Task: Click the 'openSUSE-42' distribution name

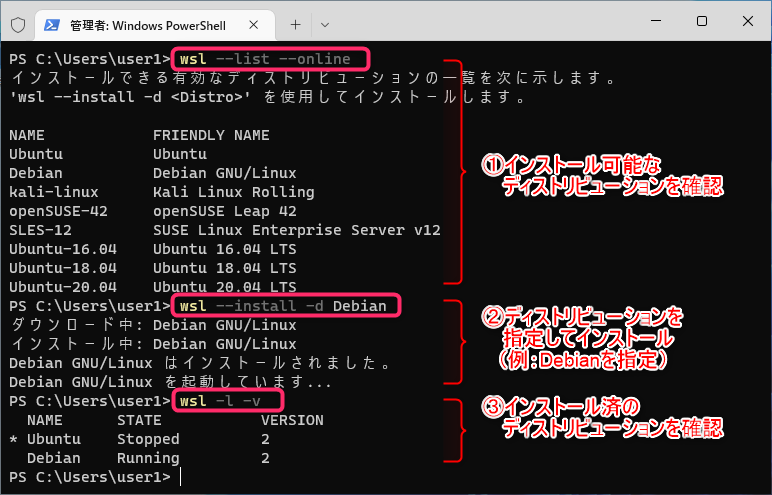Action: pos(58,211)
